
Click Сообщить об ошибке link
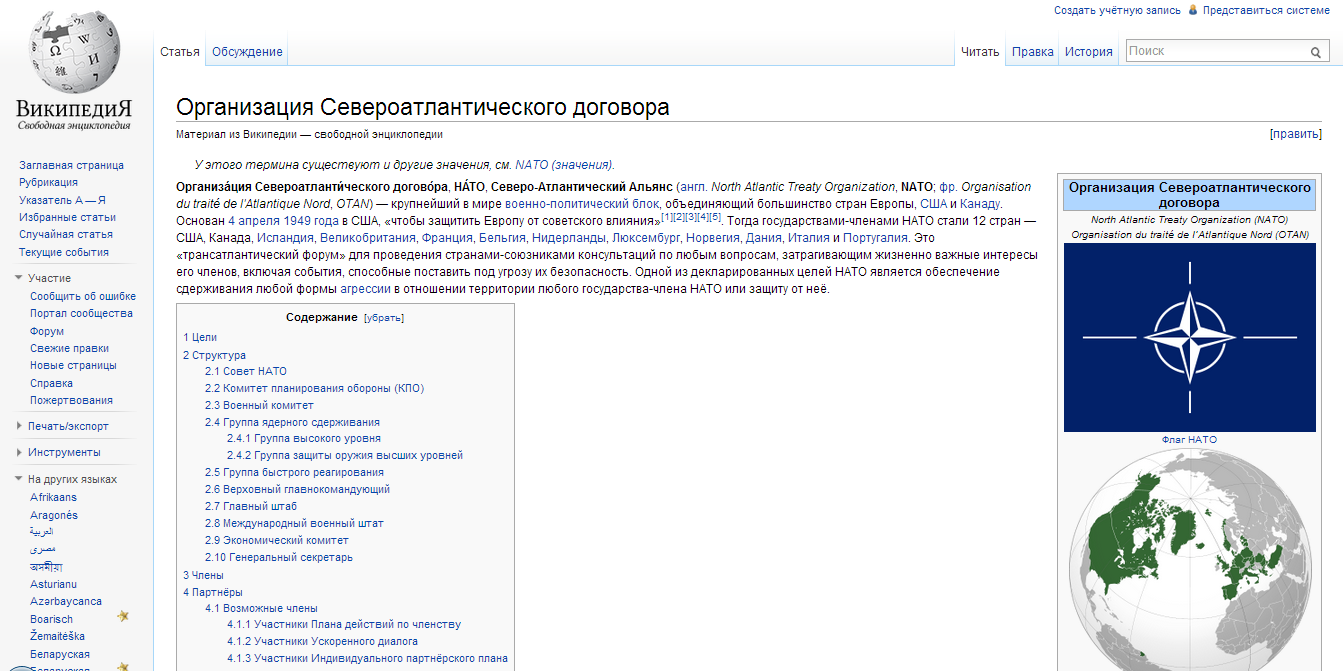[83, 296]
